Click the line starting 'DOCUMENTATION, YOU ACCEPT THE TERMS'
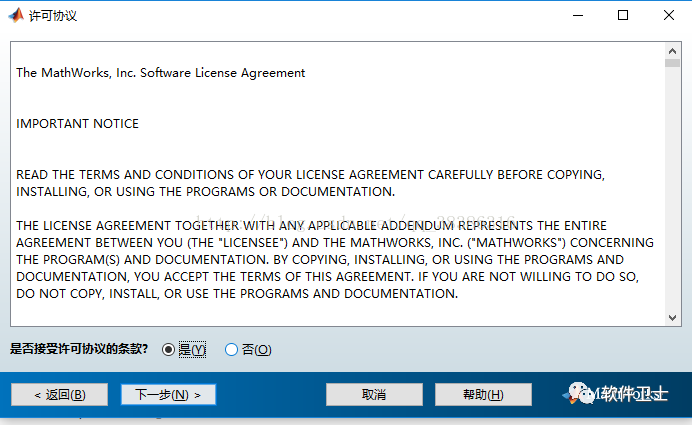 [x=327, y=277]
